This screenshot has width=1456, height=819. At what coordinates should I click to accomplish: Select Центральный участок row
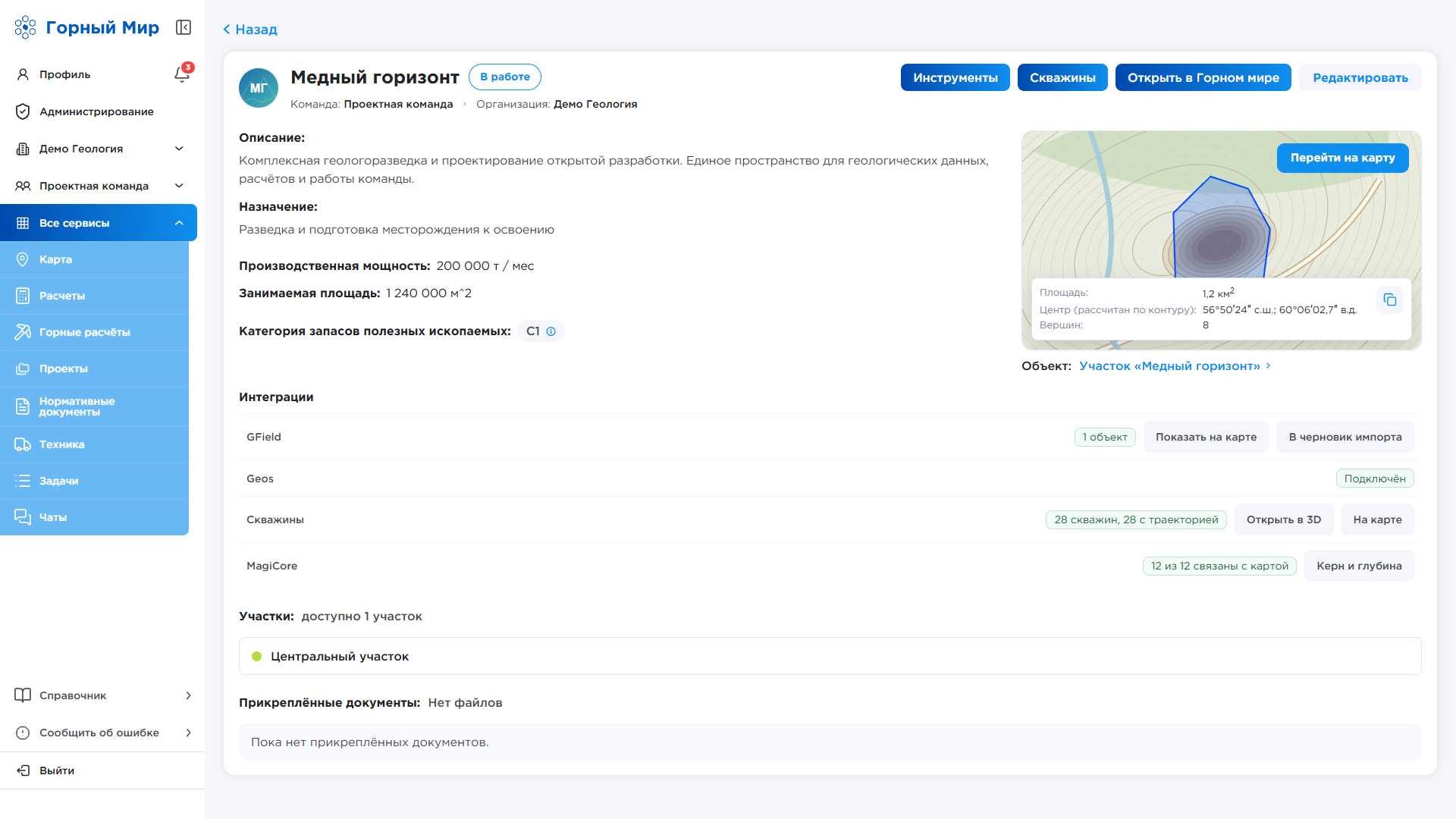pos(830,656)
